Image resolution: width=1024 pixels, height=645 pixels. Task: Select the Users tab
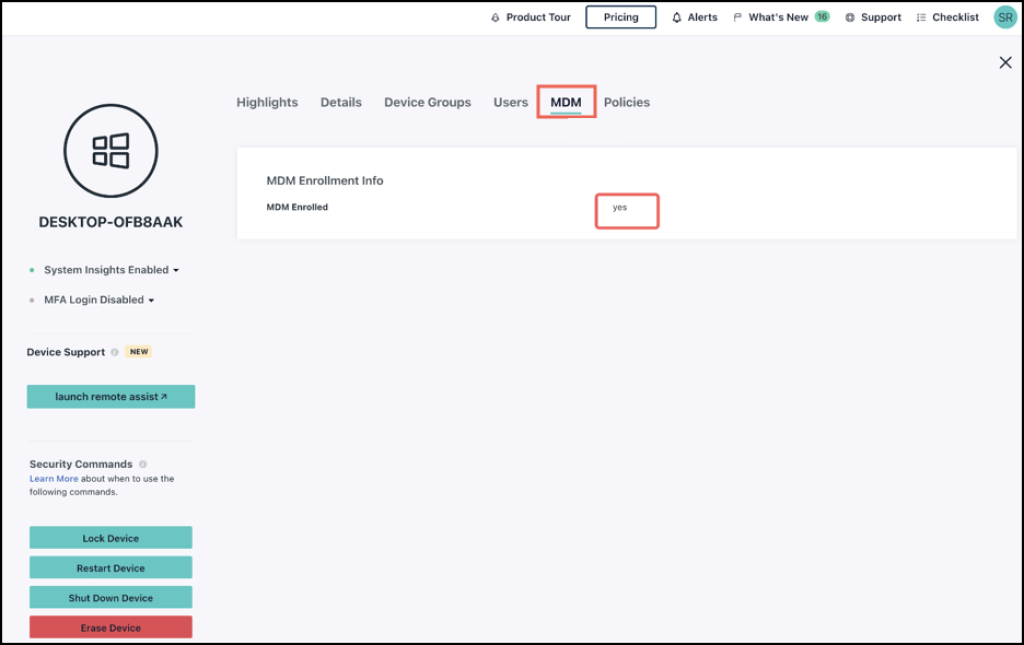pyautogui.click(x=510, y=102)
